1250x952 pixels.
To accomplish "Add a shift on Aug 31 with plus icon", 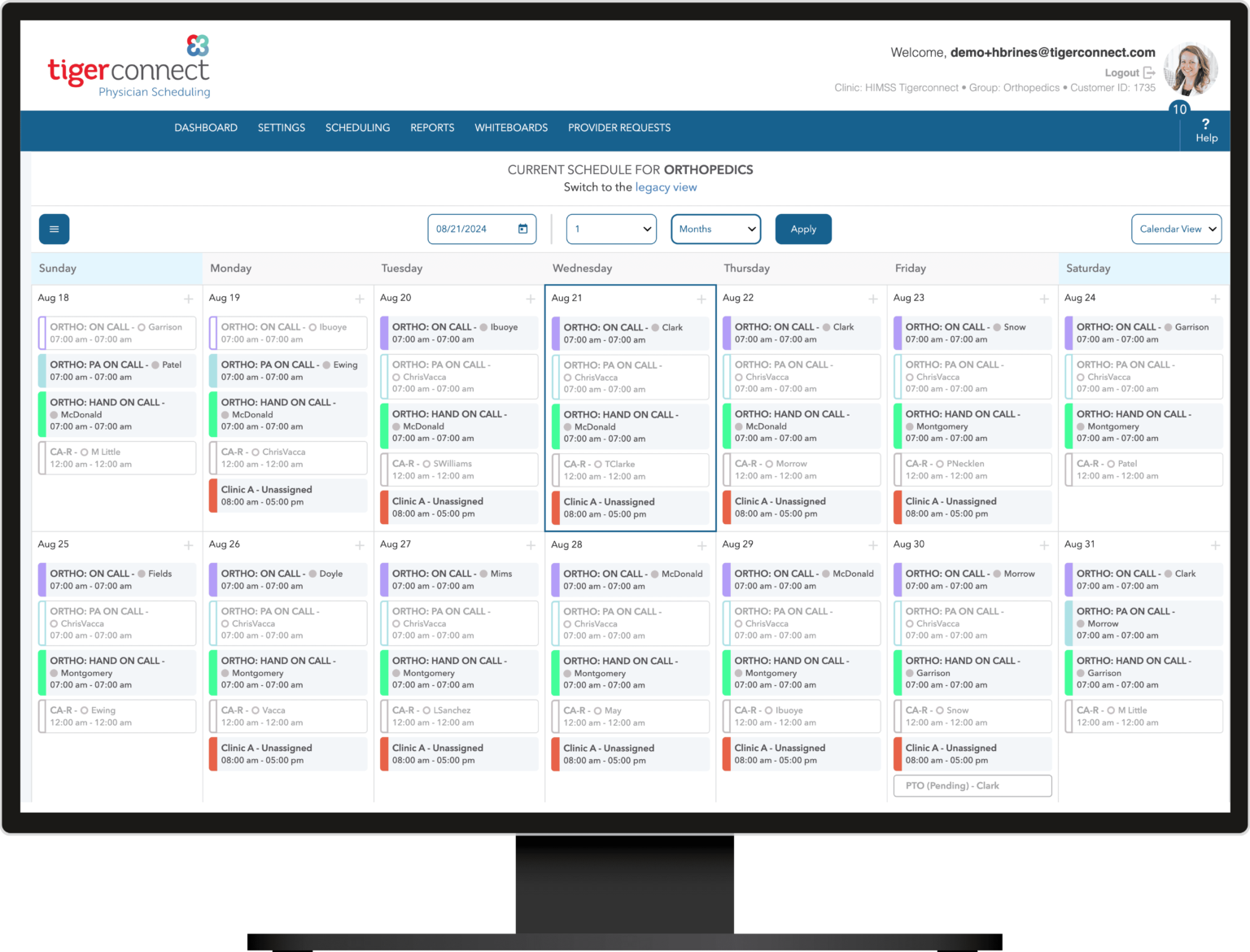I will (1216, 545).
